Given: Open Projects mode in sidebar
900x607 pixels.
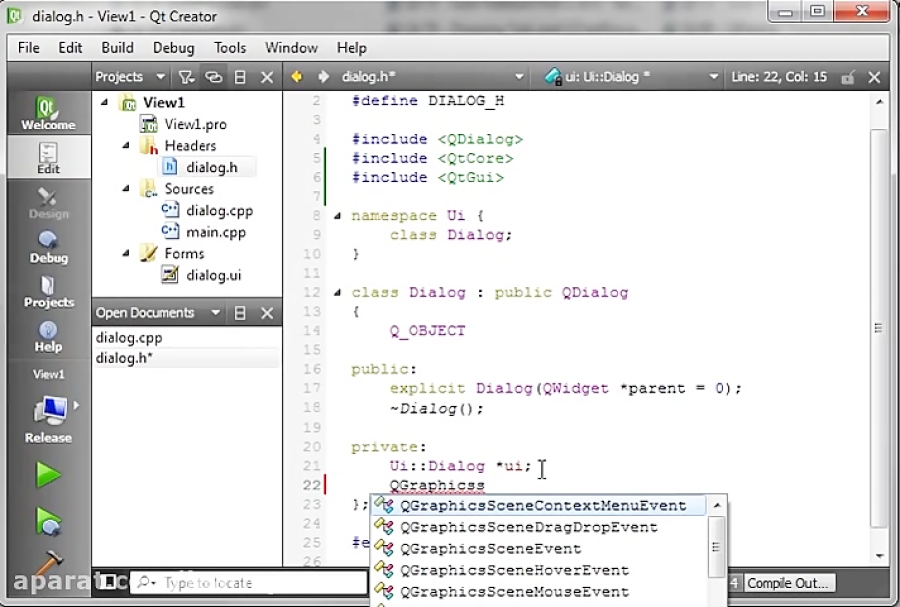Looking at the screenshot, I should 48,291.
